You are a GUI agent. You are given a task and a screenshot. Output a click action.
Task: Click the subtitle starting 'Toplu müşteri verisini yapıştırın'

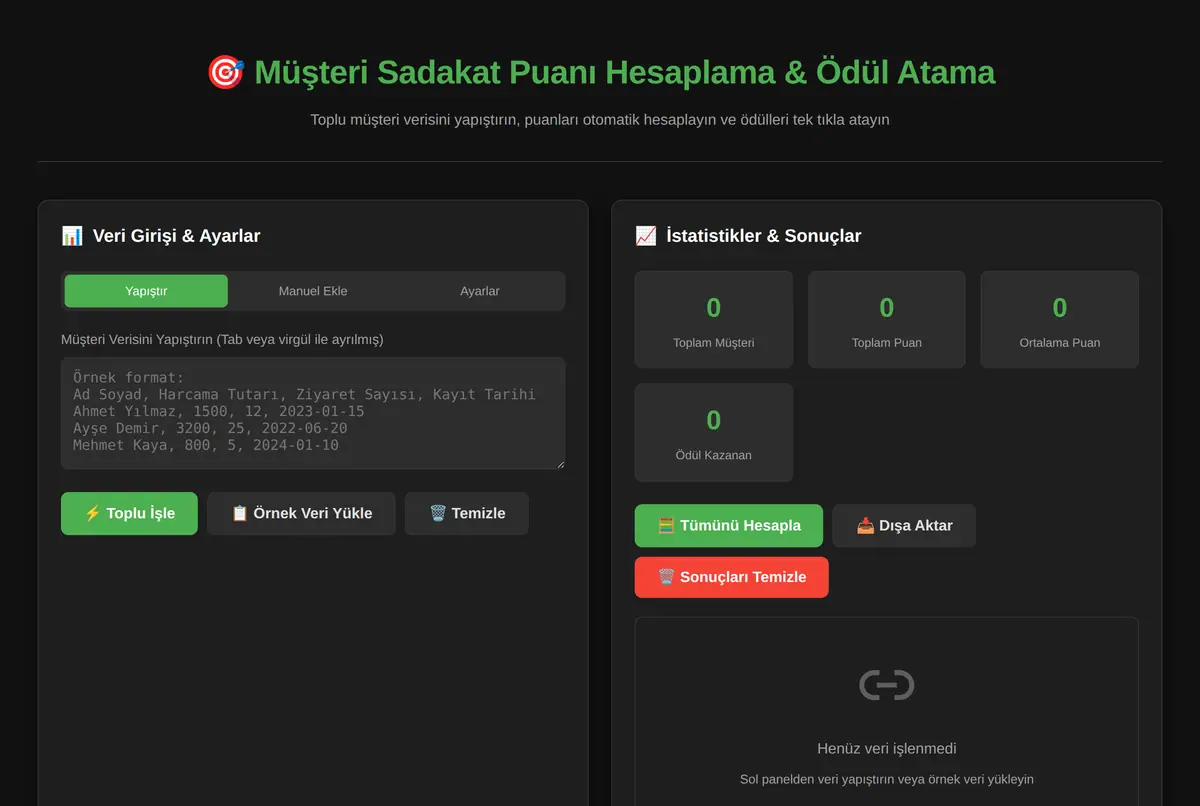click(x=600, y=119)
